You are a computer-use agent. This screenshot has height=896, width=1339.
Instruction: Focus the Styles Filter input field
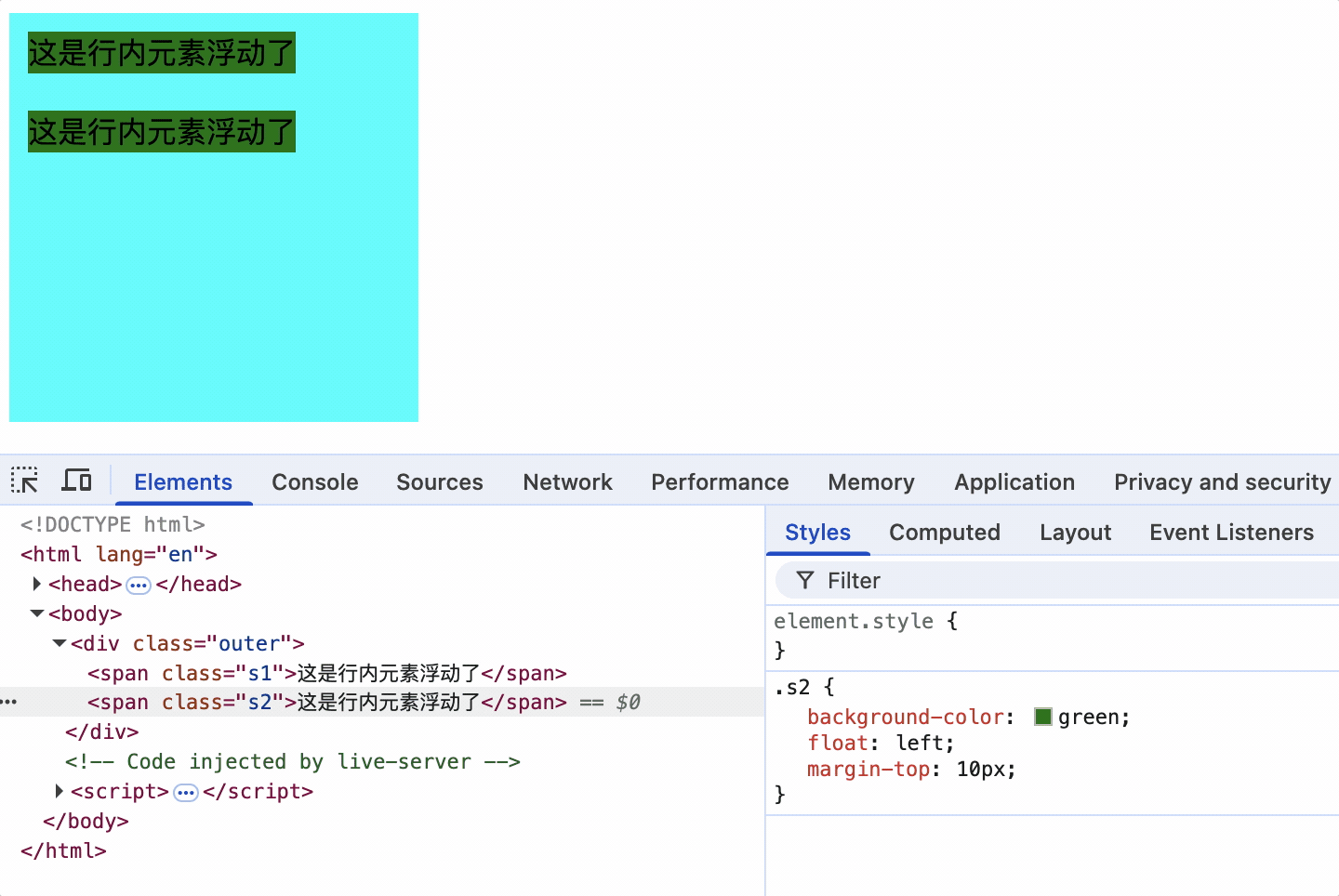pos(1057,581)
